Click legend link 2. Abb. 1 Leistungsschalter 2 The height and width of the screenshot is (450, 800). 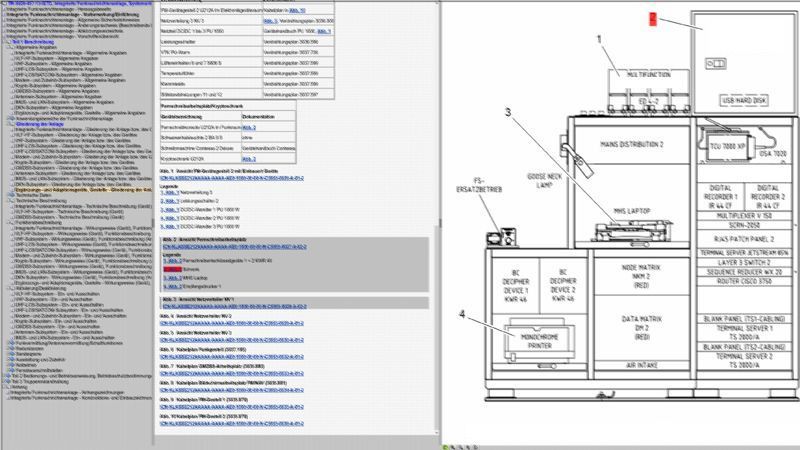click(169, 201)
